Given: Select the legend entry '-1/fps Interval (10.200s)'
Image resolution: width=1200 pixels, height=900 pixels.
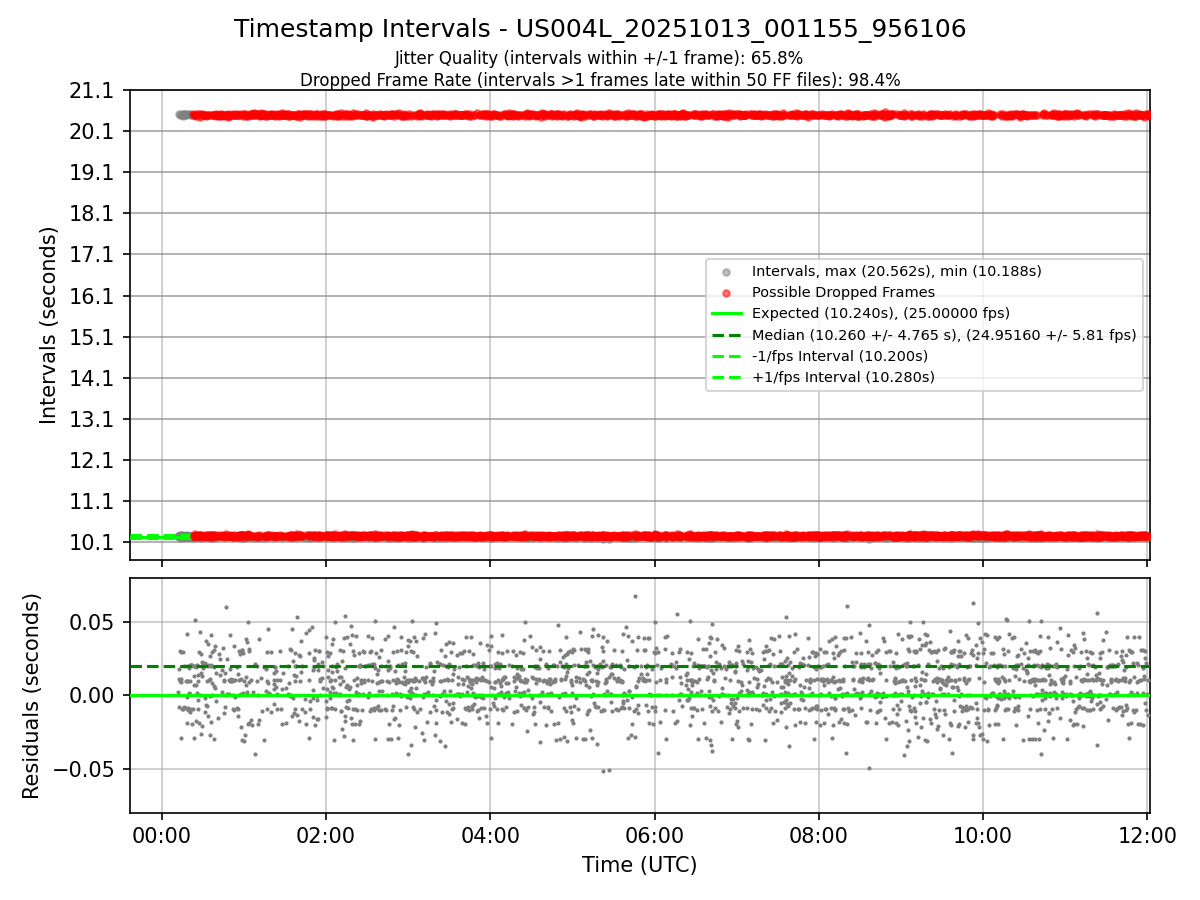Looking at the screenshot, I should [840, 356].
